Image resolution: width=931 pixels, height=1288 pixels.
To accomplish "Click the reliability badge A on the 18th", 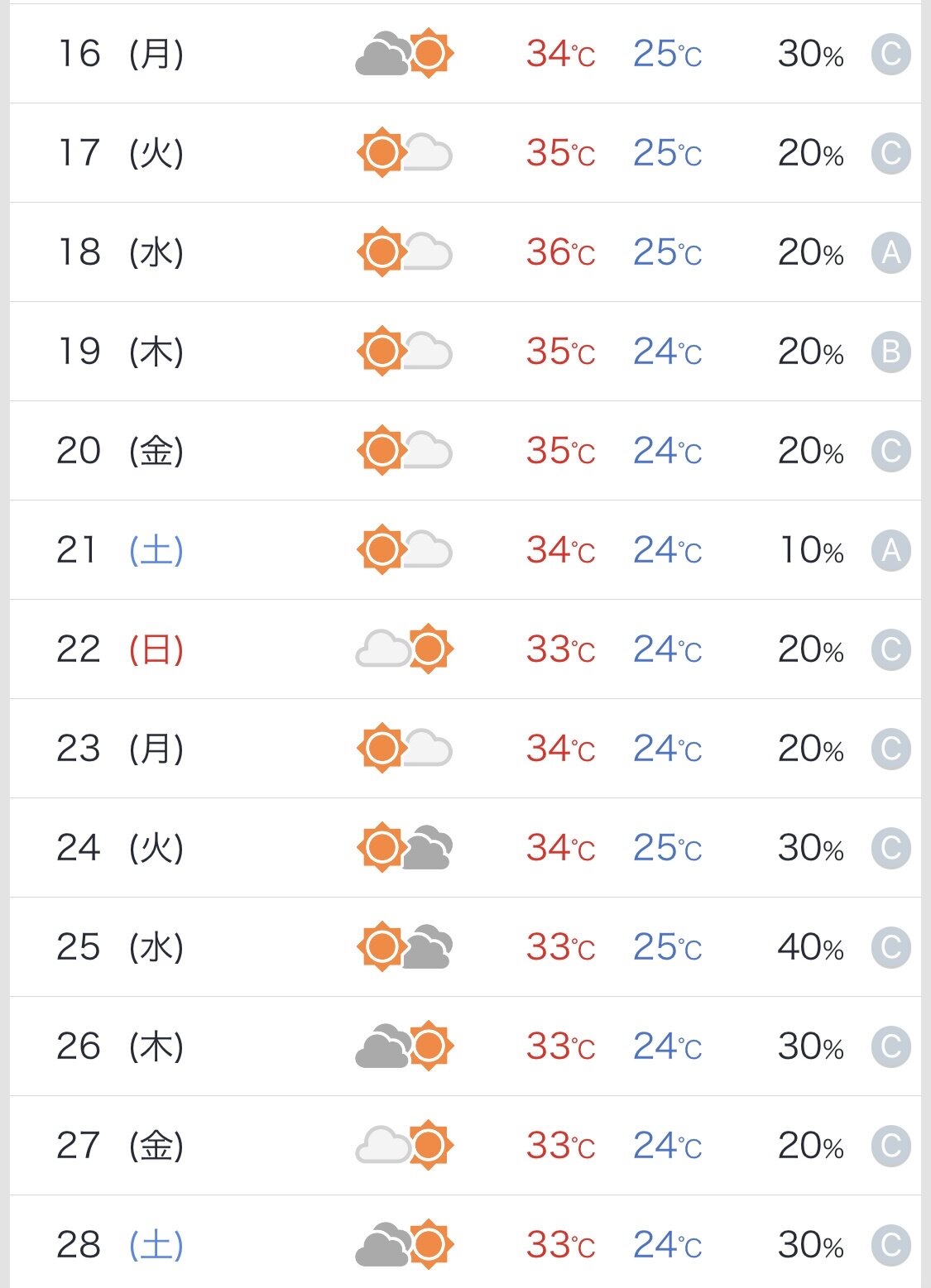I will coord(890,252).
